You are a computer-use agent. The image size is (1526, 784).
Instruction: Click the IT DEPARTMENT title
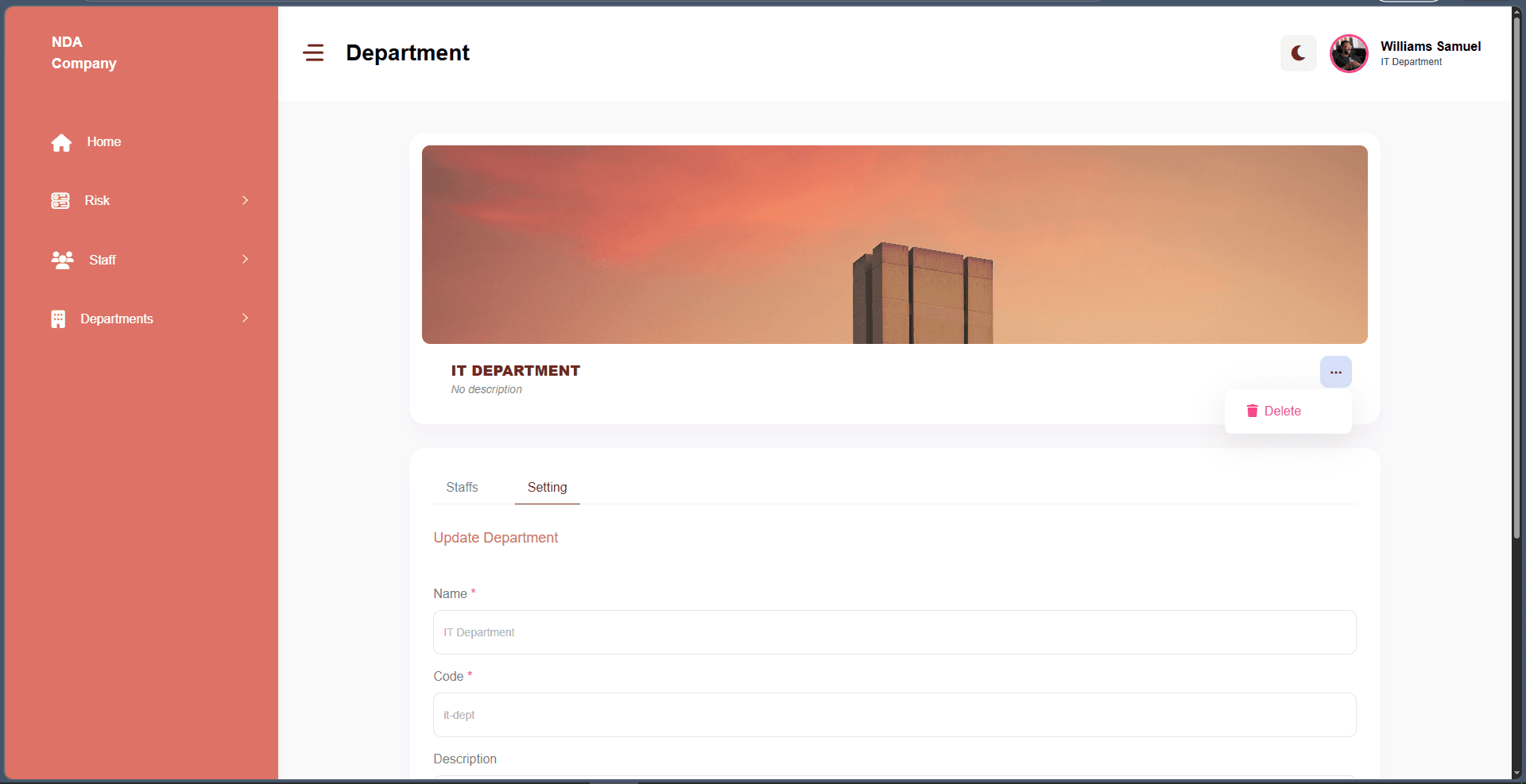(516, 371)
